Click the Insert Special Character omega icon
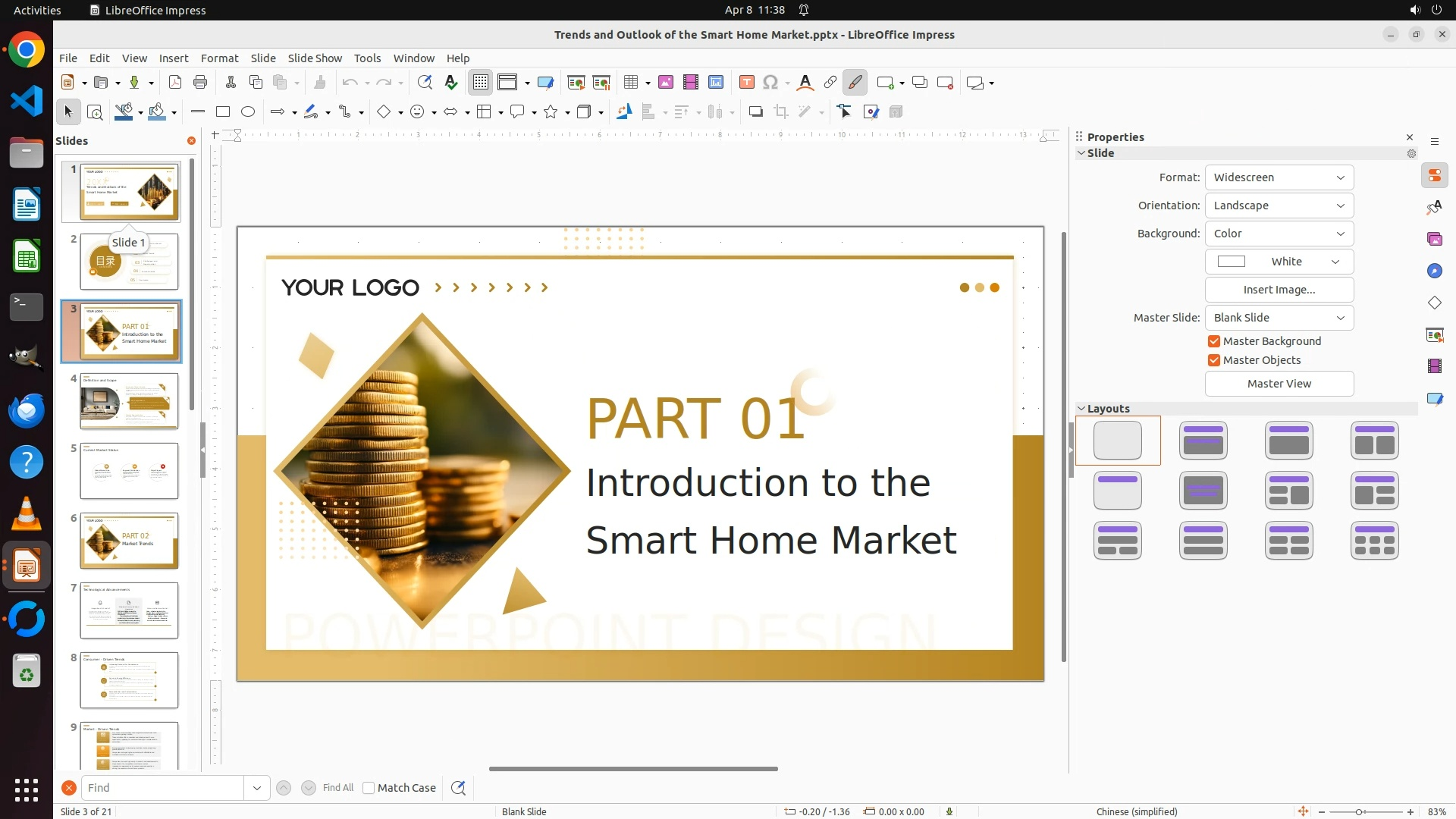The image size is (1456, 819). tap(770, 83)
